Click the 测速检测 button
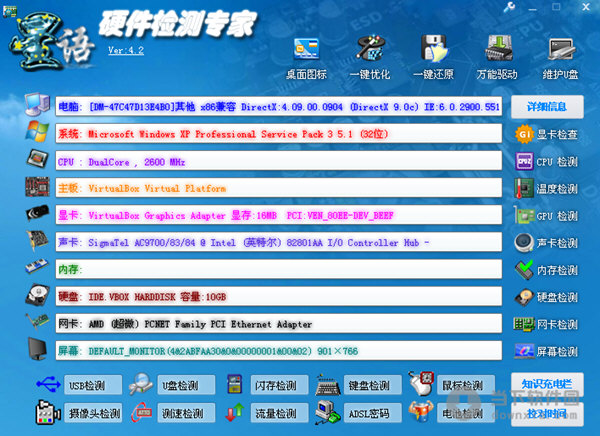 click(186, 413)
